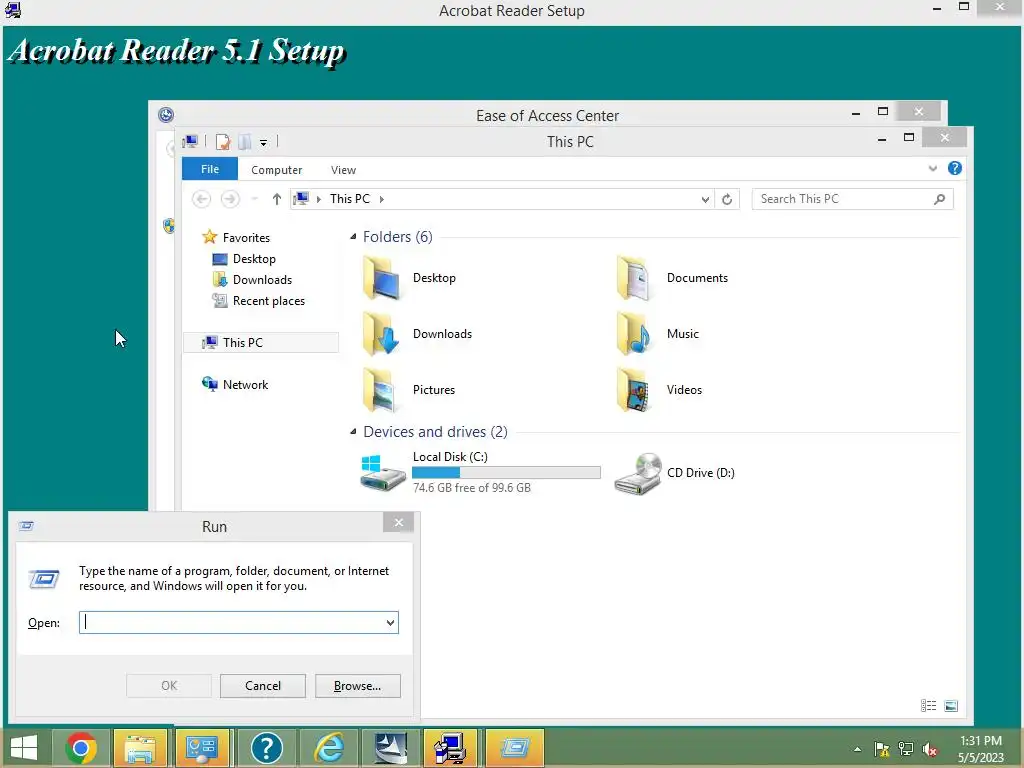Click the network tray icon
Viewport: 1024px width, 768px height.
point(906,749)
